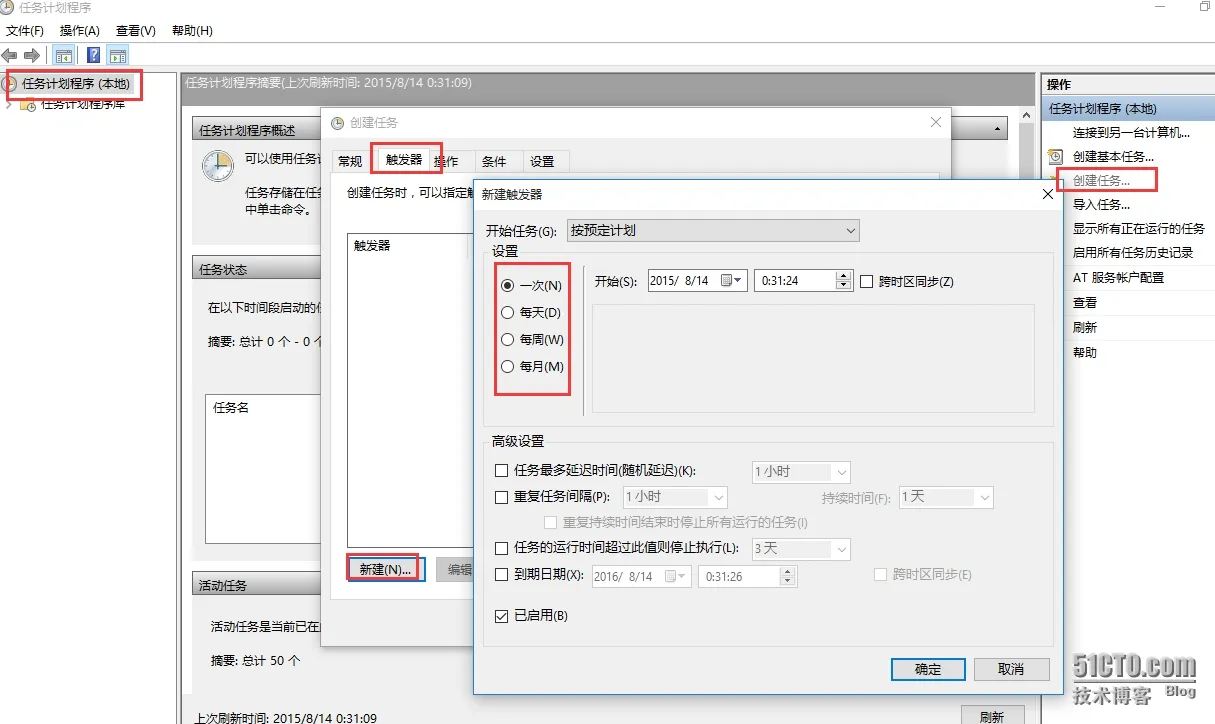The height and width of the screenshot is (724, 1215).
Task: Select the 每月(M) radio option
Action: (x=508, y=367)
